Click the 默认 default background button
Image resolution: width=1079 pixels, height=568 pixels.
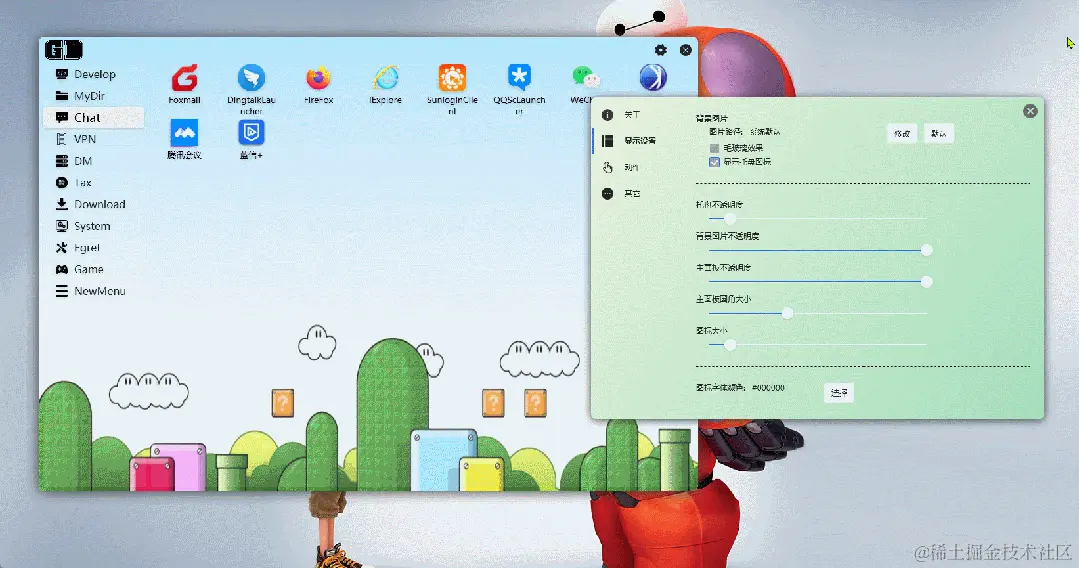939,134
